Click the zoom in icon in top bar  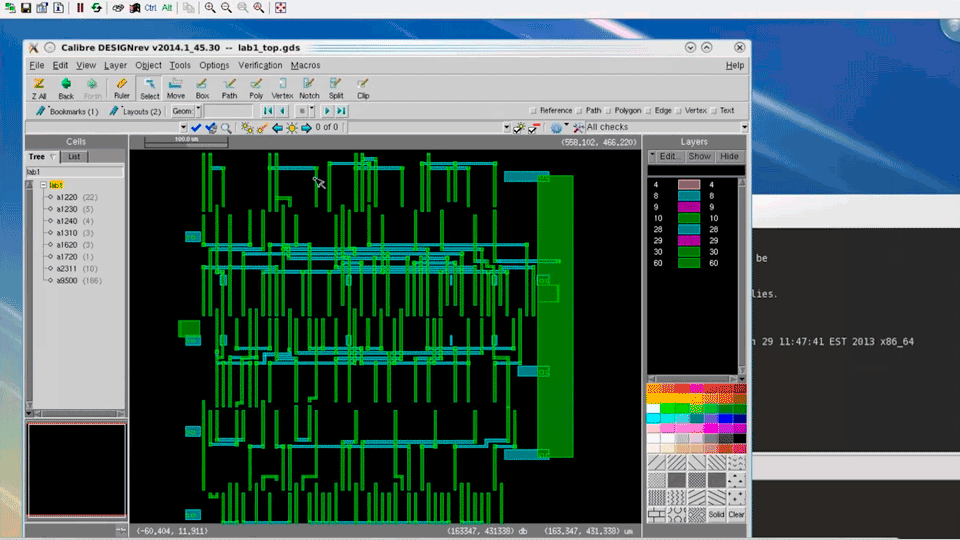[210, 8]
